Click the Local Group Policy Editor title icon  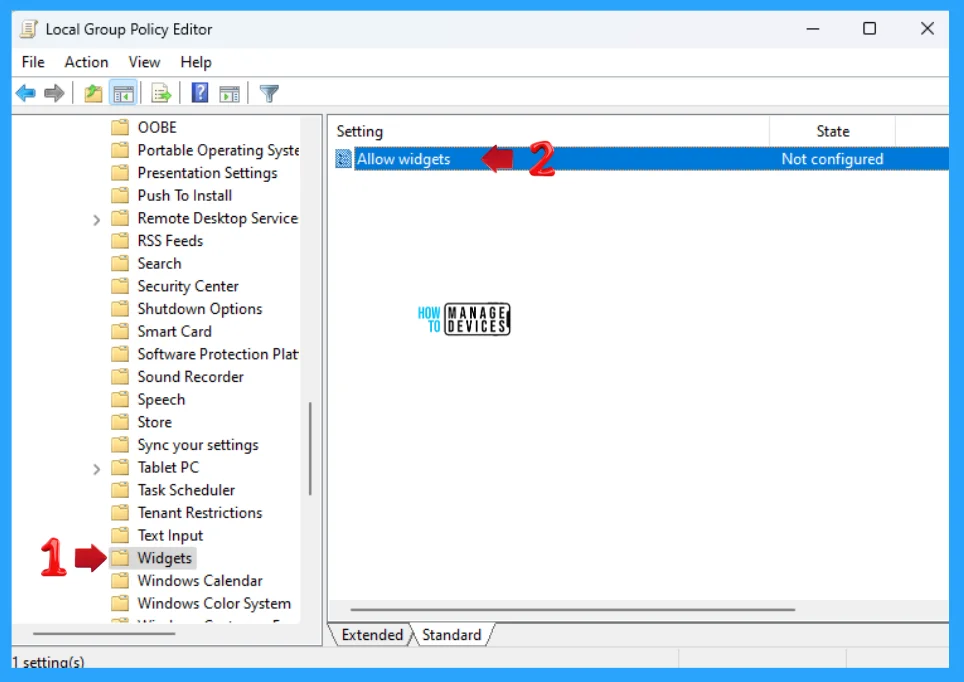click(x=29, y=29)
